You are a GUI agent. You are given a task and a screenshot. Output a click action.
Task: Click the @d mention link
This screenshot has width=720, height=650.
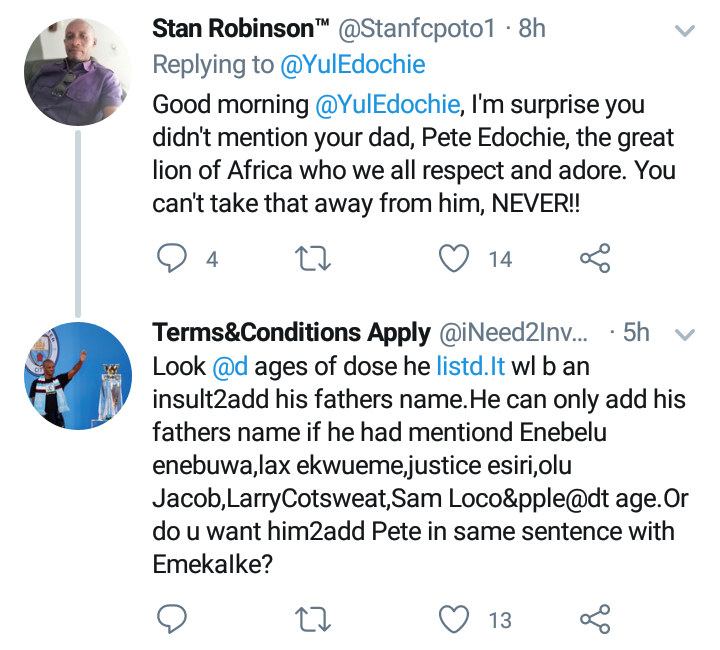tap(231, 367)
